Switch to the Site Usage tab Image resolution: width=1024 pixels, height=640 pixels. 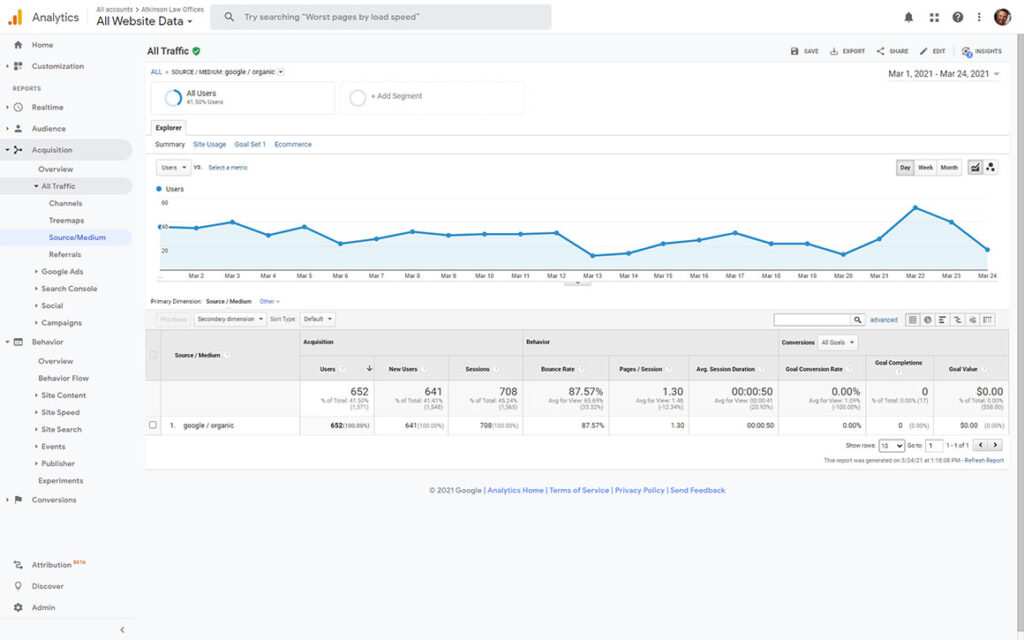tap(210, 144)
